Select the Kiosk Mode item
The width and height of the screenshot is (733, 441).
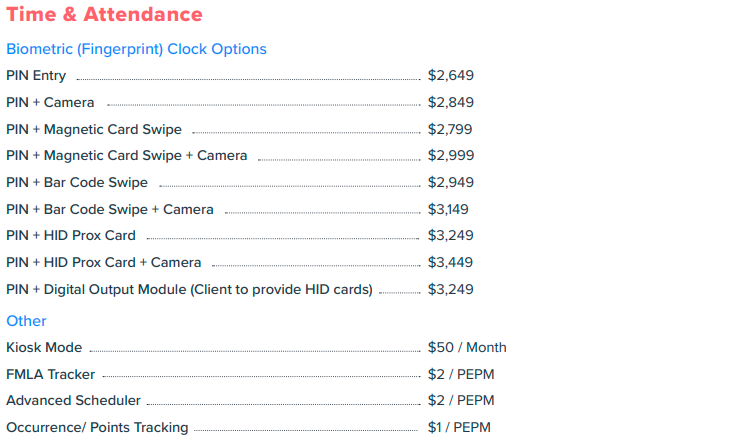click(44, 348)
